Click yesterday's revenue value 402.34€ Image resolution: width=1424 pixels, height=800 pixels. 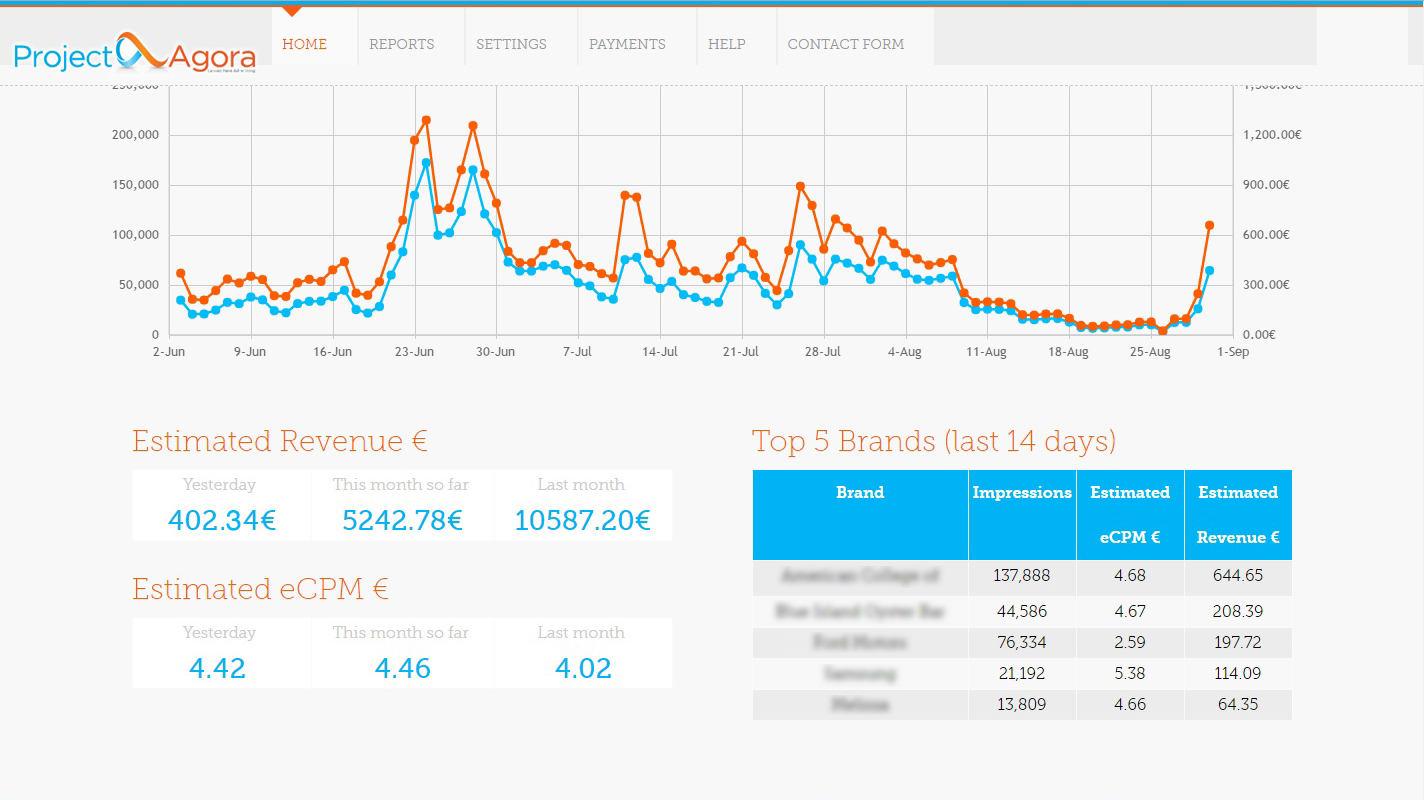(x=221, y=521)
